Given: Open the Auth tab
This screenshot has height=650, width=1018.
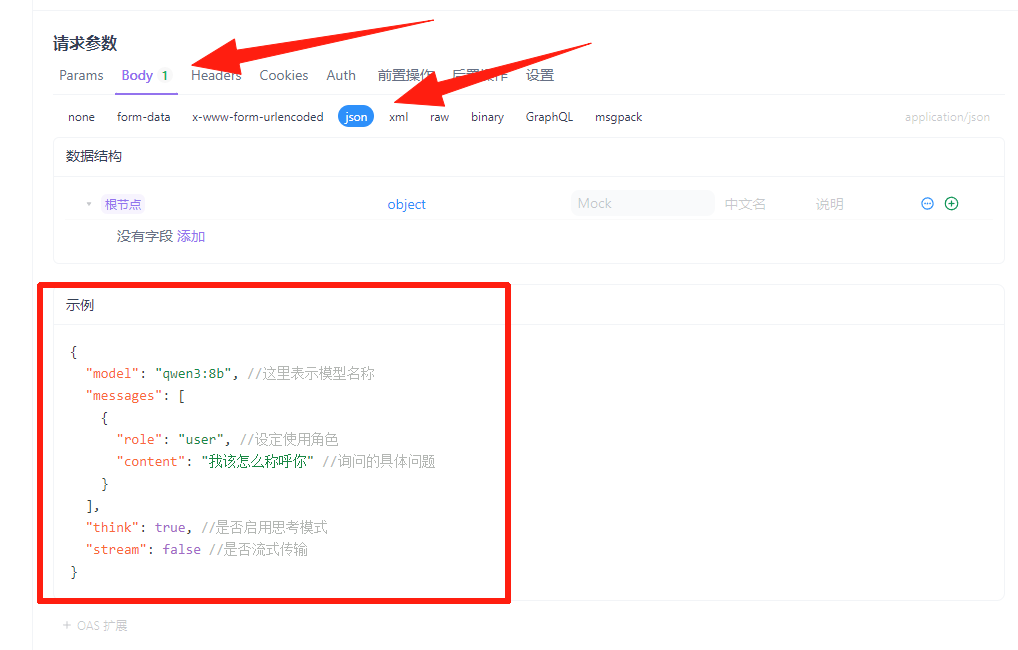Looking at the screenshot, I should [341, 75].
